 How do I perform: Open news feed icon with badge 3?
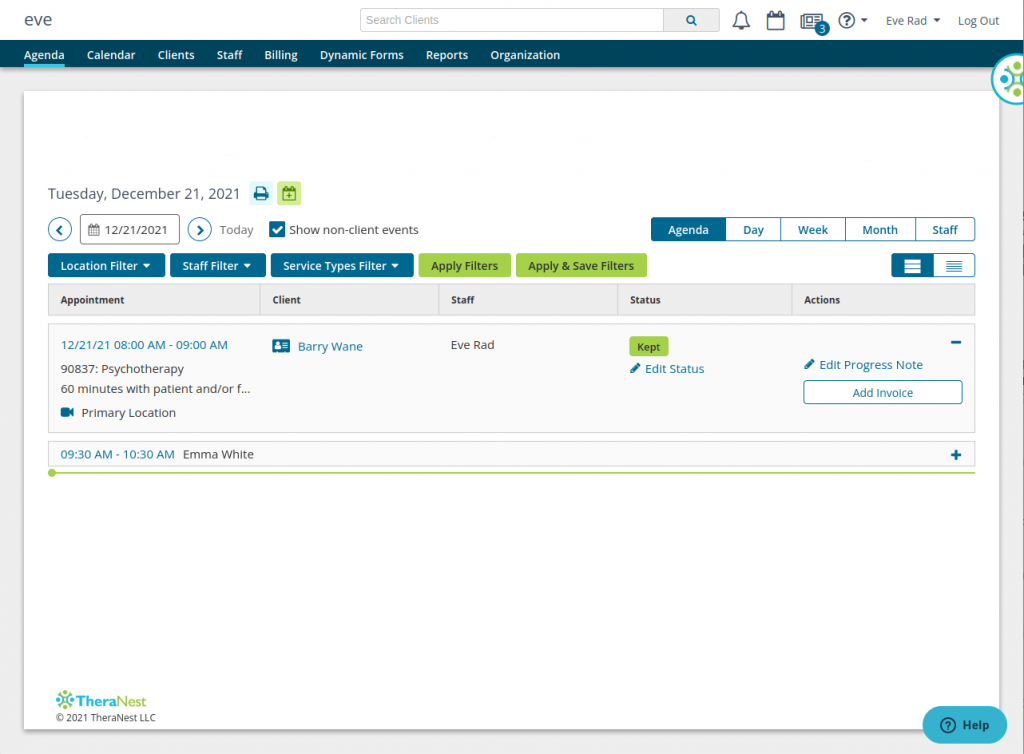814,22
